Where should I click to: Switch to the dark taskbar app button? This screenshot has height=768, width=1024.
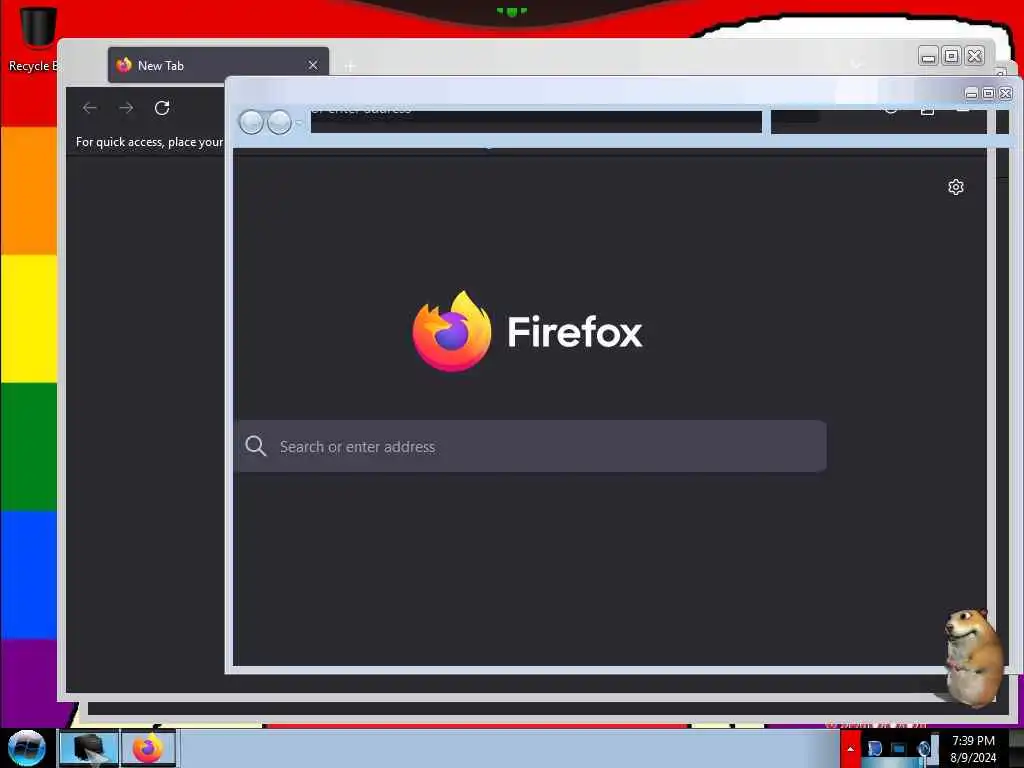click(89, 748)
